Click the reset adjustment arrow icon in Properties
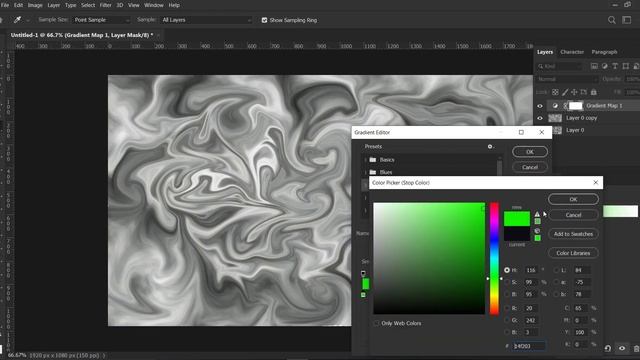This screenshot has width=640, height=360. pos(608,348)
